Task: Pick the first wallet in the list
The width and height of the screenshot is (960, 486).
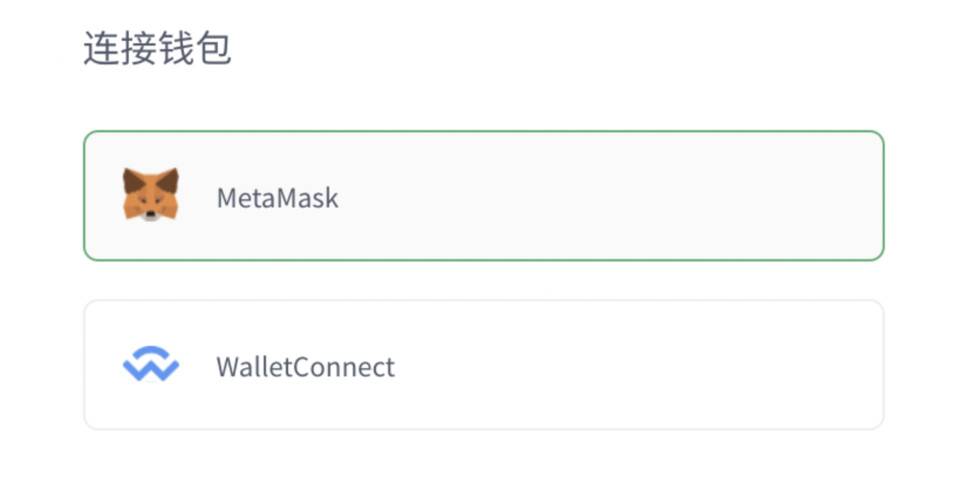Action: click(x=483, y=196)
